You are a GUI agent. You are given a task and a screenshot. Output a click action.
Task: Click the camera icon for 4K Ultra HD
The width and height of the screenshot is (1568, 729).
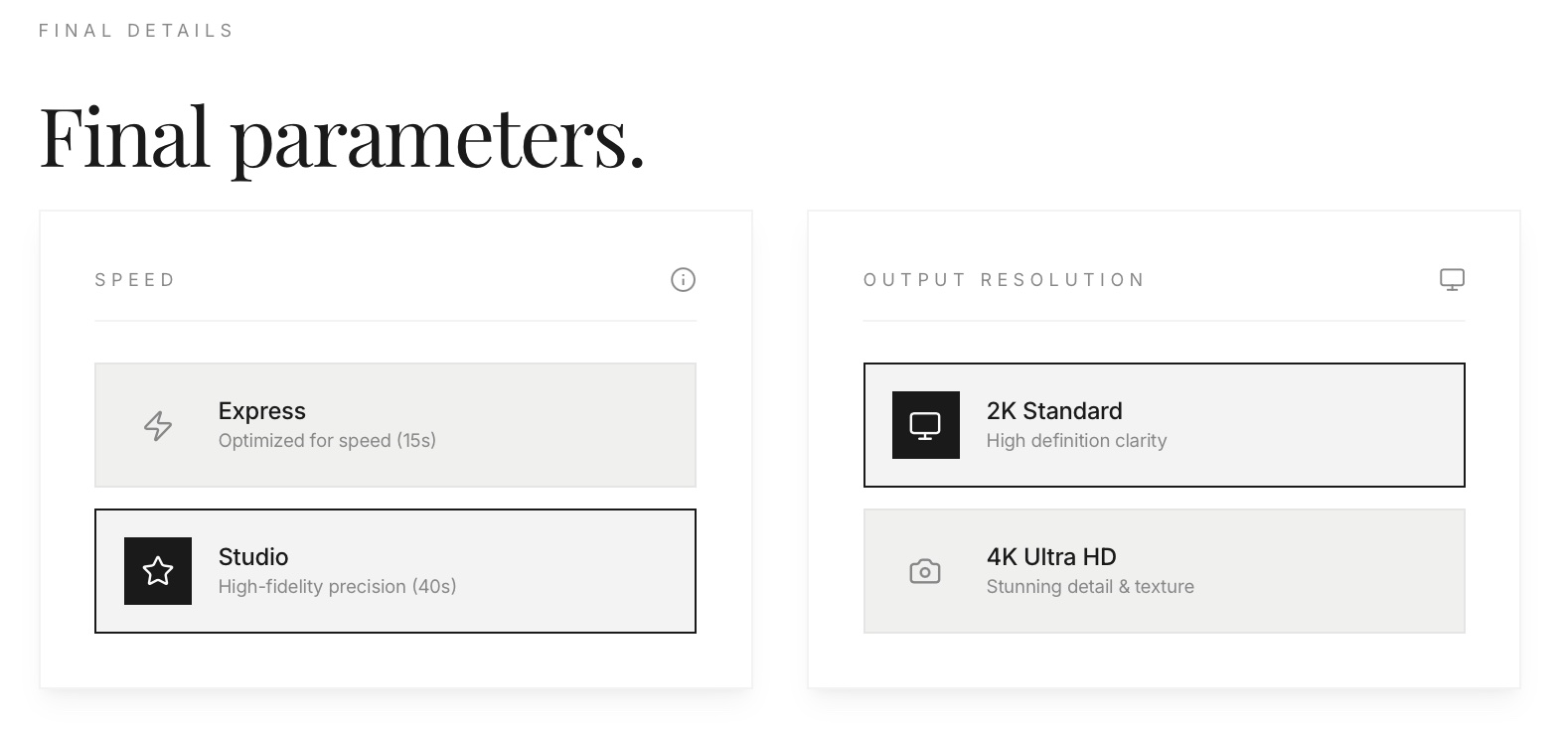click(x=925, y=571)
